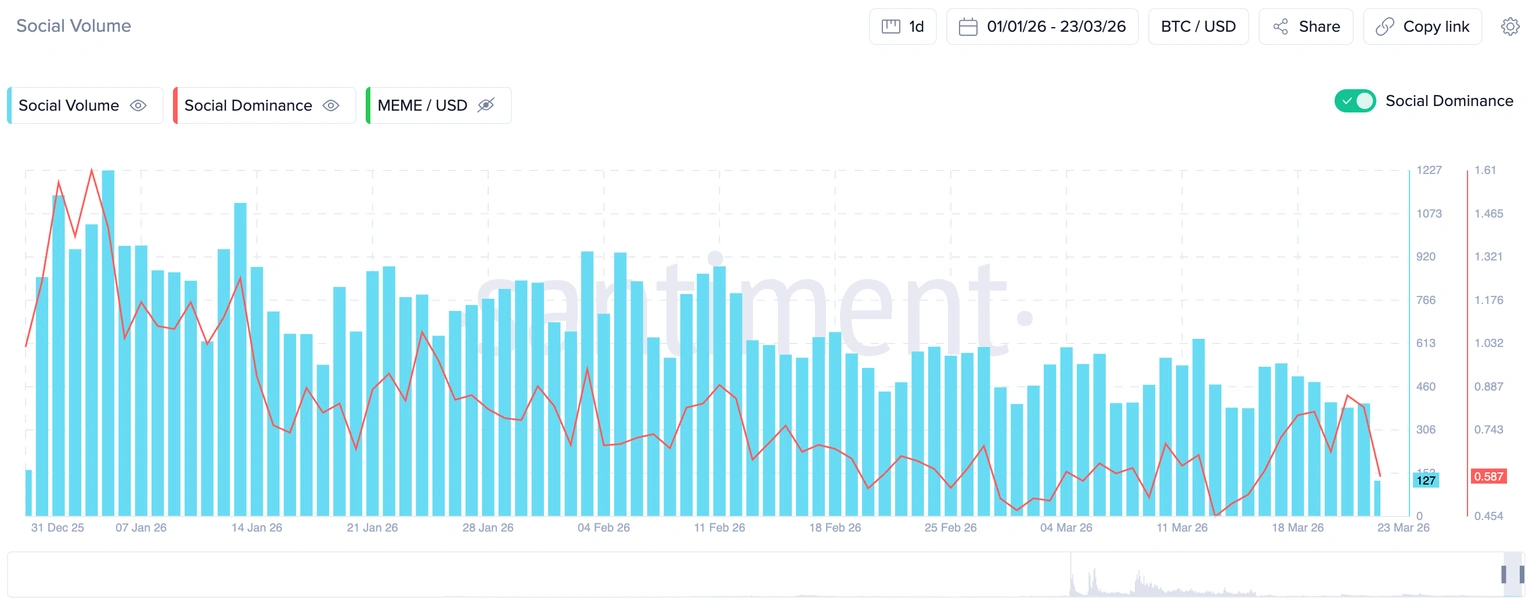
Task: Open the chart settings gear icon
Action: point(1510,27)
